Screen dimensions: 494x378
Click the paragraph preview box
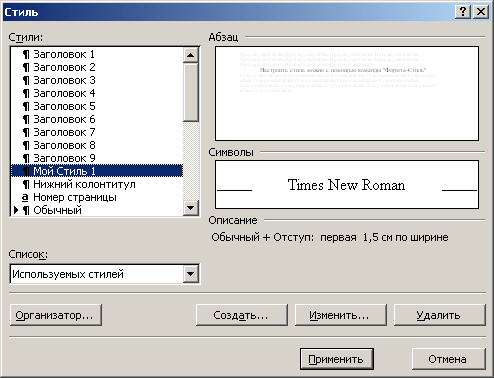[347, 93]
